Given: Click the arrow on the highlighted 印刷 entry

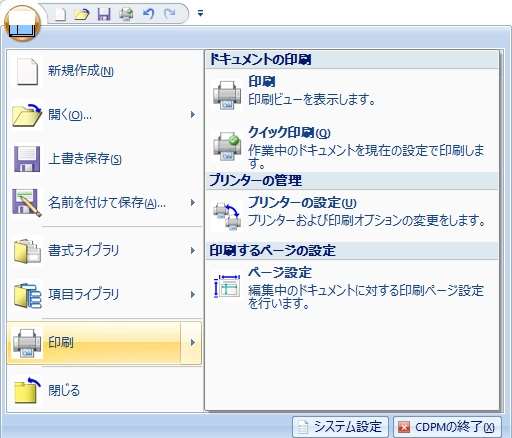Looking at the screenshot, I should tap(191, 343).
